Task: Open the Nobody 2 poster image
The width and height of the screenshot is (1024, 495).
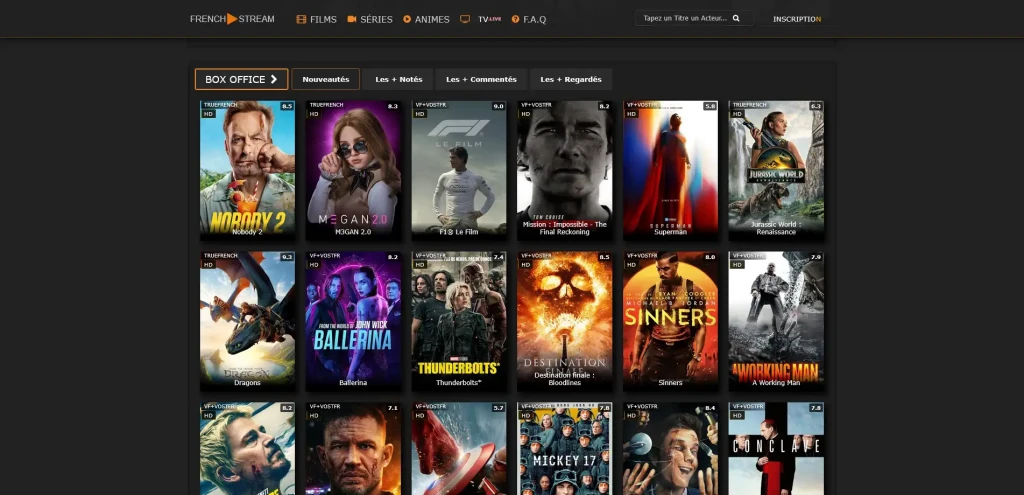Action: click(x=248, y=170)
